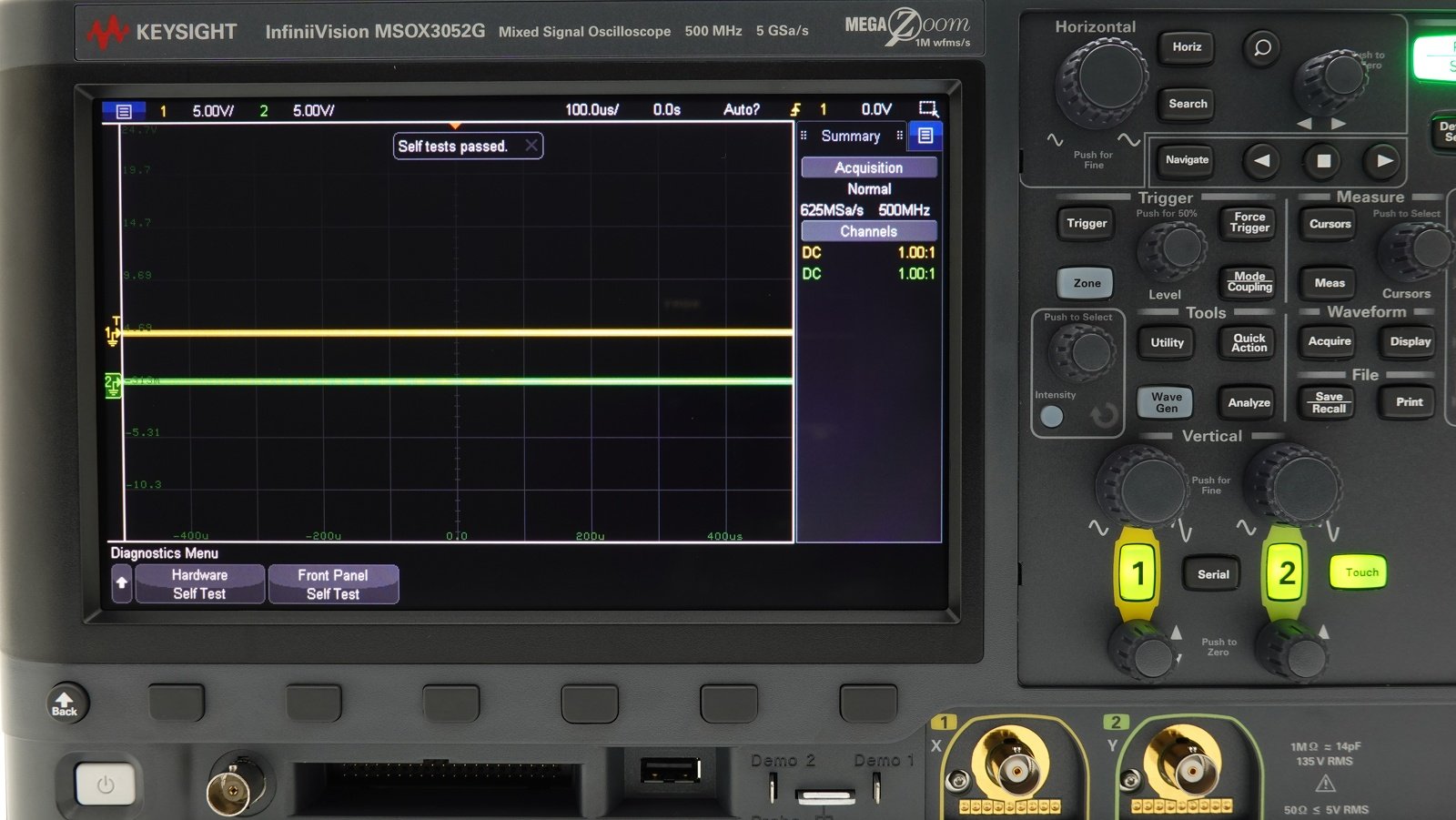Toggle the lit Touch key

click(1360, 572)
